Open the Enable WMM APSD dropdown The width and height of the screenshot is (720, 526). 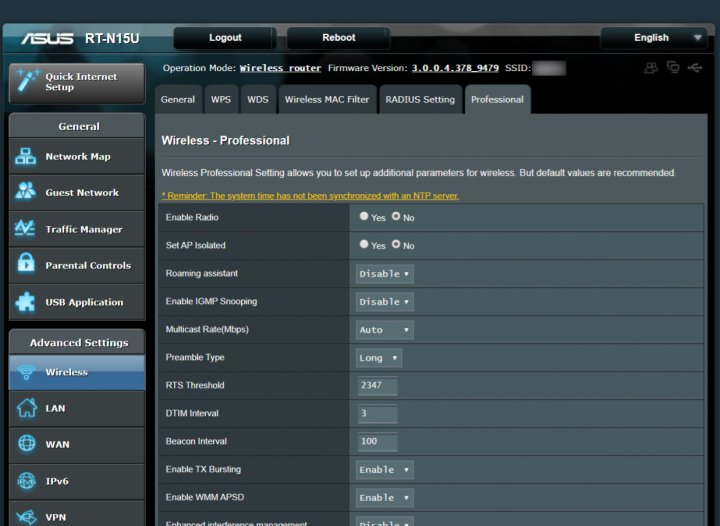coord(385,498)
